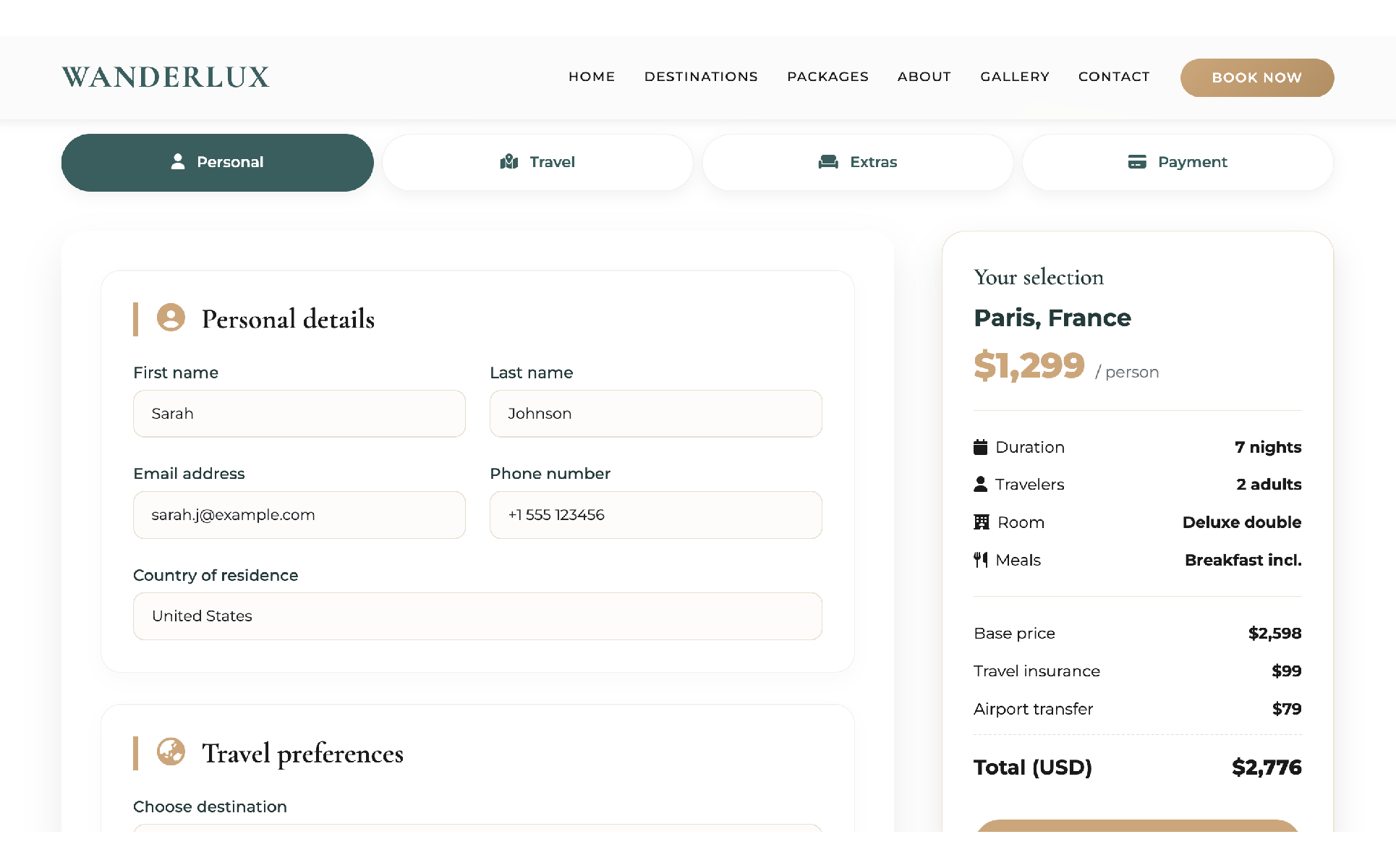Select the Phone number input field
Image resolution: width=1396 pixels, height=868 pixels.
pos(655,515)
